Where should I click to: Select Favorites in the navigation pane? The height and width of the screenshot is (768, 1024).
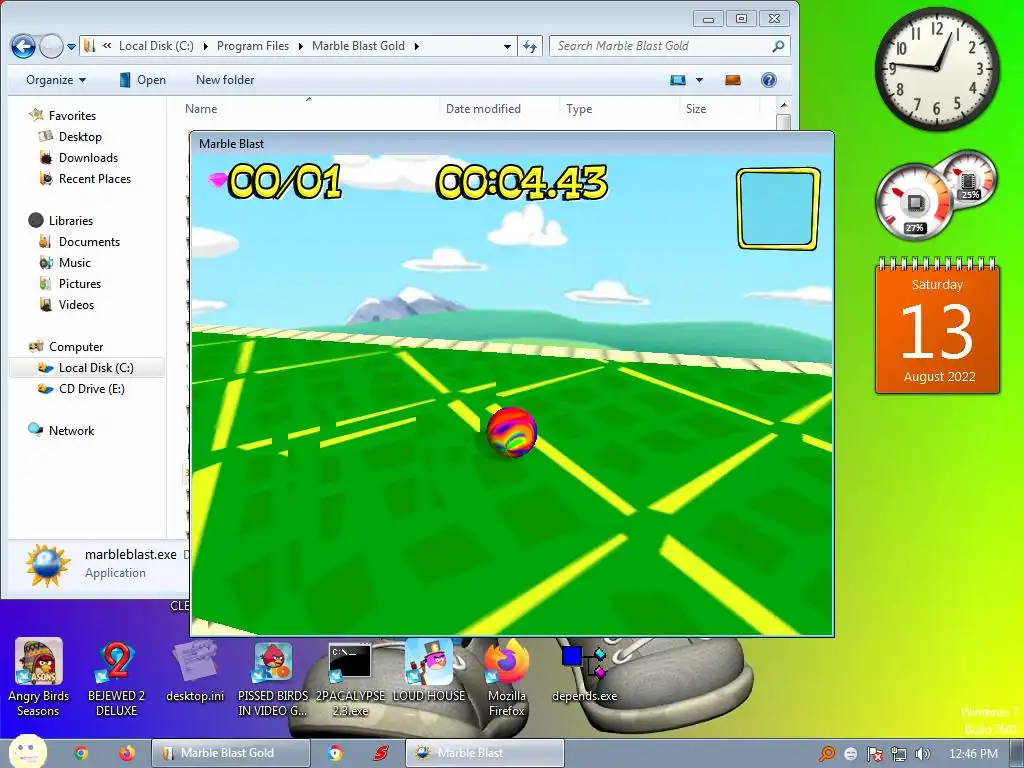(x=64, y=116)
